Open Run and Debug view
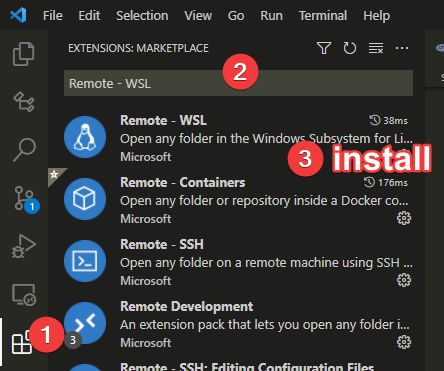Screen dimensions: 444x371 tap(24, 246)
